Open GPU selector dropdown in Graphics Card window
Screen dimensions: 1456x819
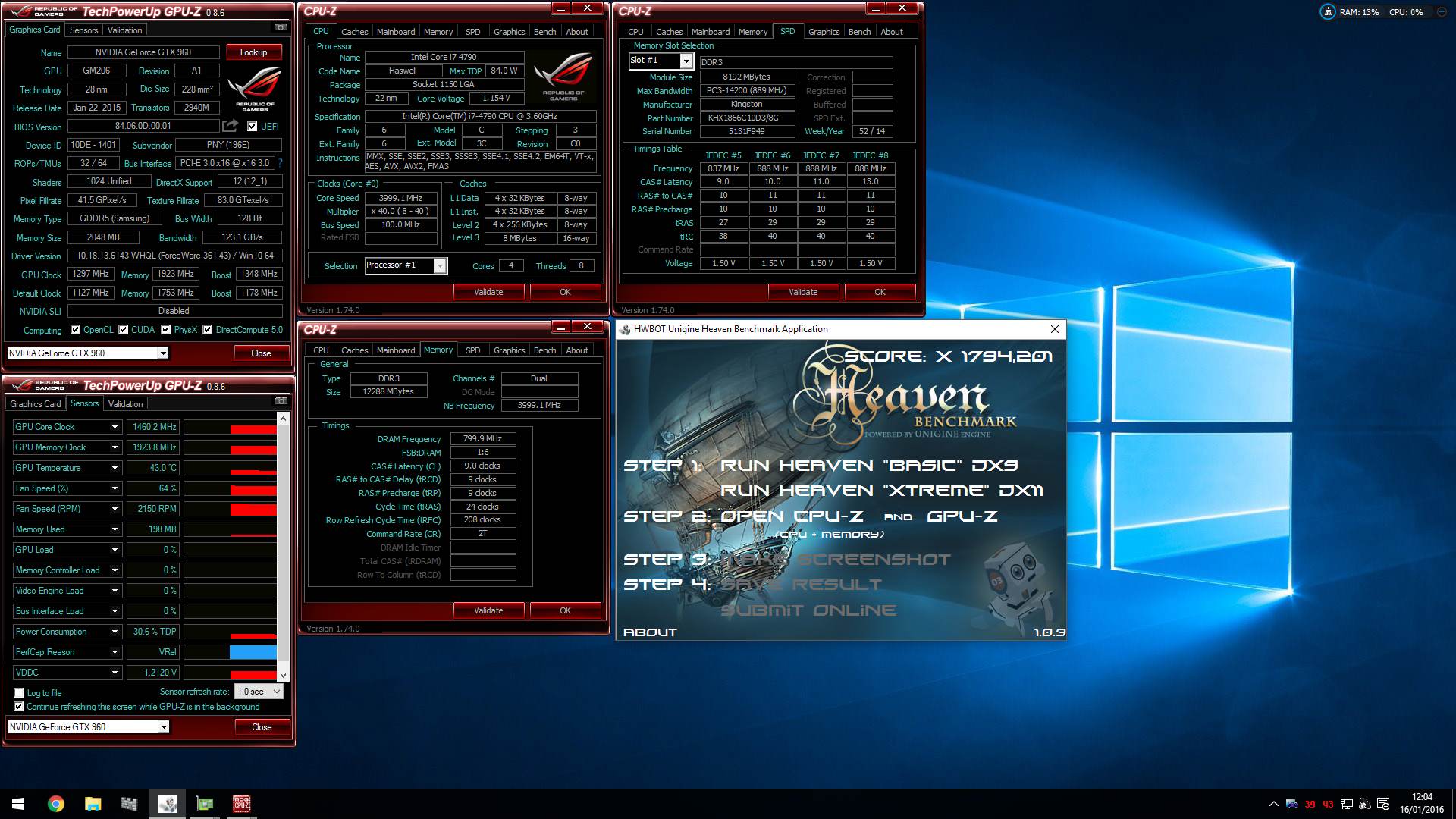(163, 353)
